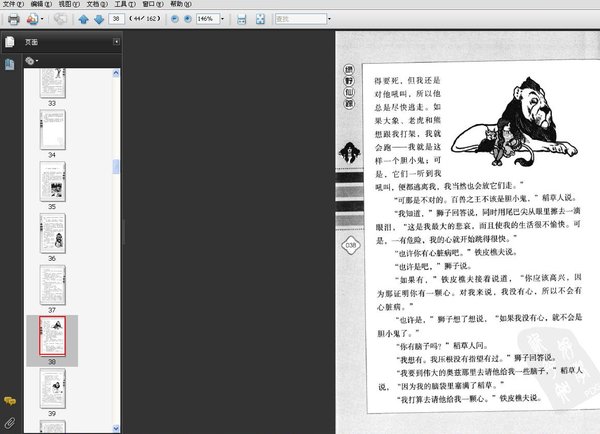Expand the dropdown arrow beside the collaborate icon
The width and height of the screenshot is (600, 434).
pyautogui.click(x=42, y=19)
